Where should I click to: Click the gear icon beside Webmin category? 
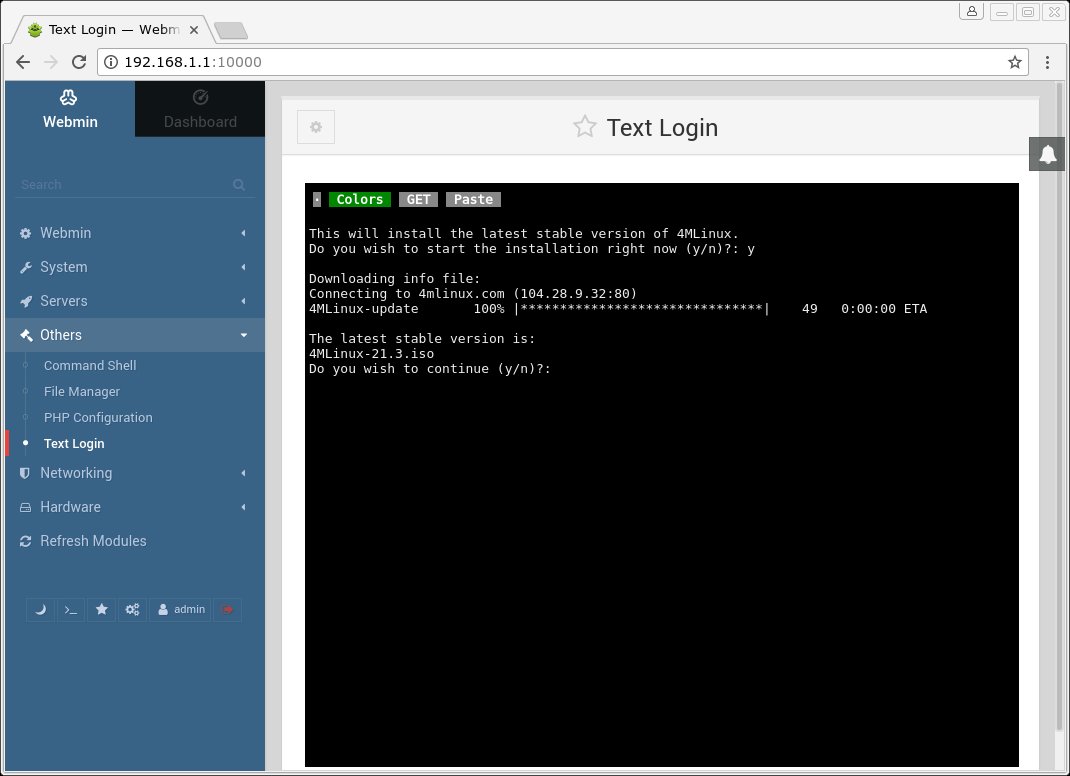point(25,233)
